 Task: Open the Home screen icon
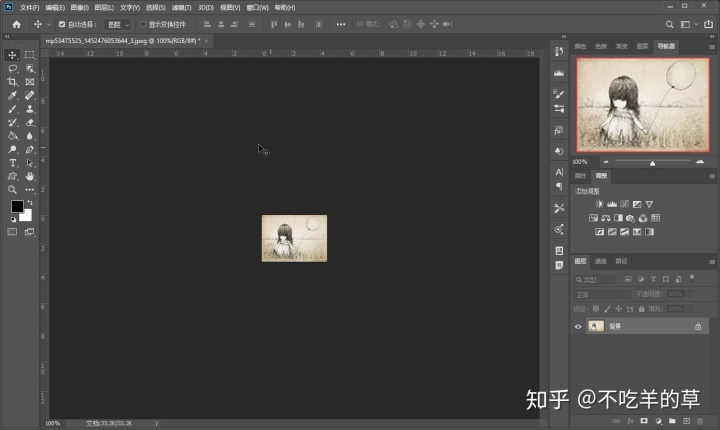[17, 24]
